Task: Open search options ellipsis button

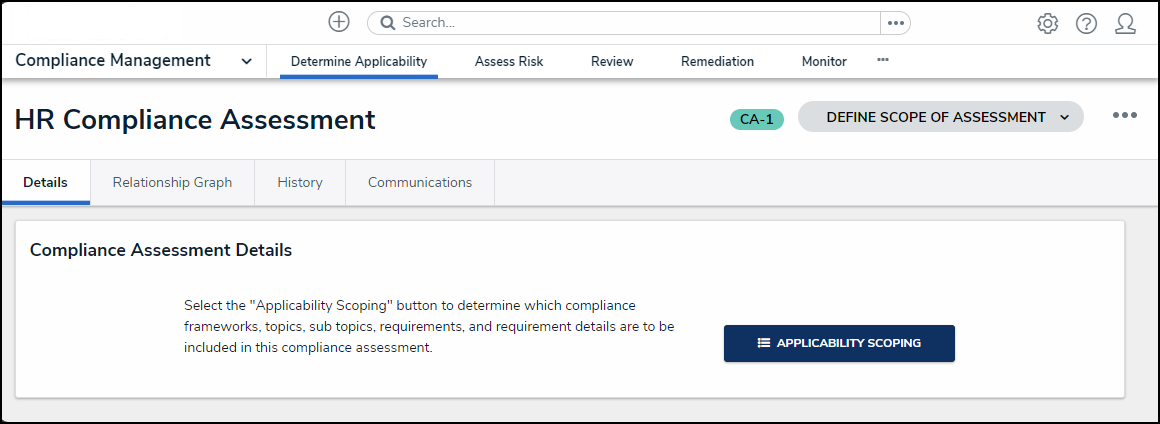Action: click(x=895, y=23)
